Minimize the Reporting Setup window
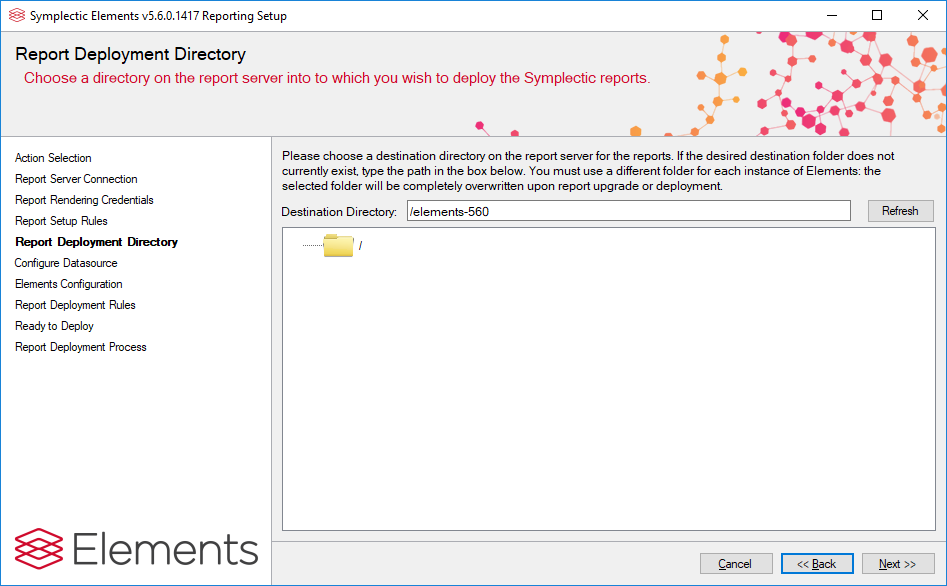947x586 pixels. click(x=832, y=16)
